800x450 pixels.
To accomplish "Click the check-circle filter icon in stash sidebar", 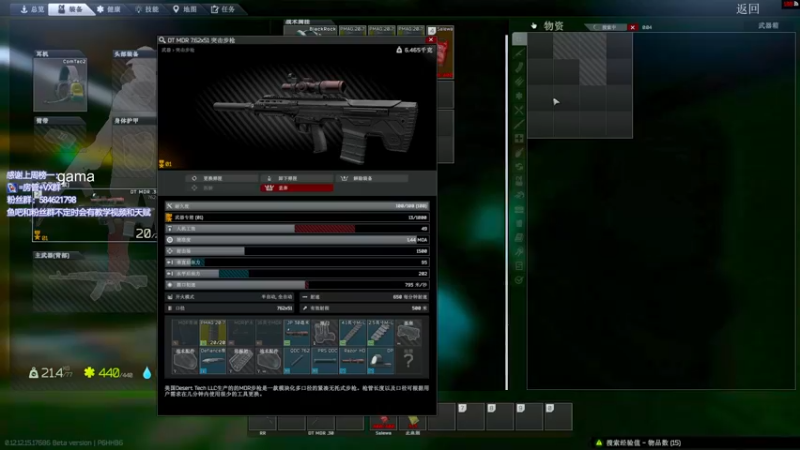I will (x=519, y=280).
